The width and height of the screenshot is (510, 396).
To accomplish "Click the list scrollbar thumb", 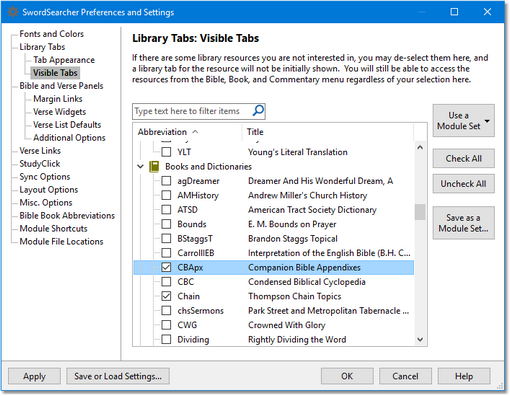I will 420,212.
